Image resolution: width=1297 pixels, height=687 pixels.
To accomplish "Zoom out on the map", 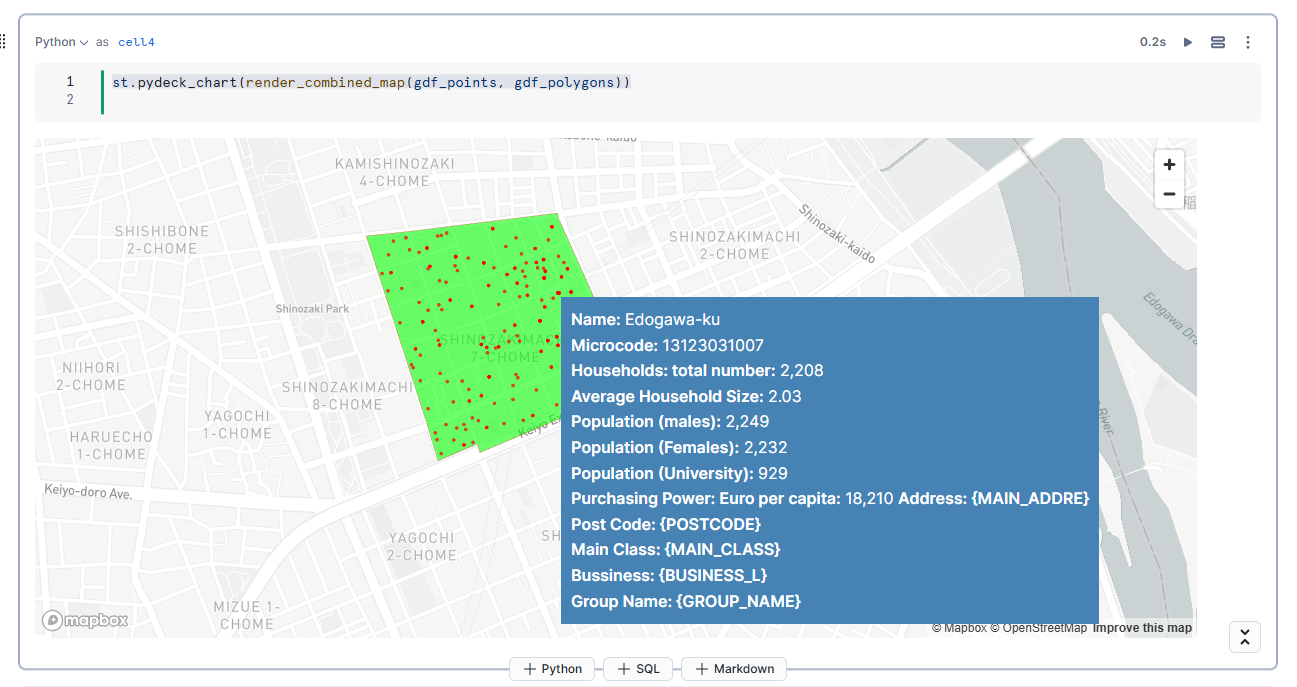I will click(1169, 193).
